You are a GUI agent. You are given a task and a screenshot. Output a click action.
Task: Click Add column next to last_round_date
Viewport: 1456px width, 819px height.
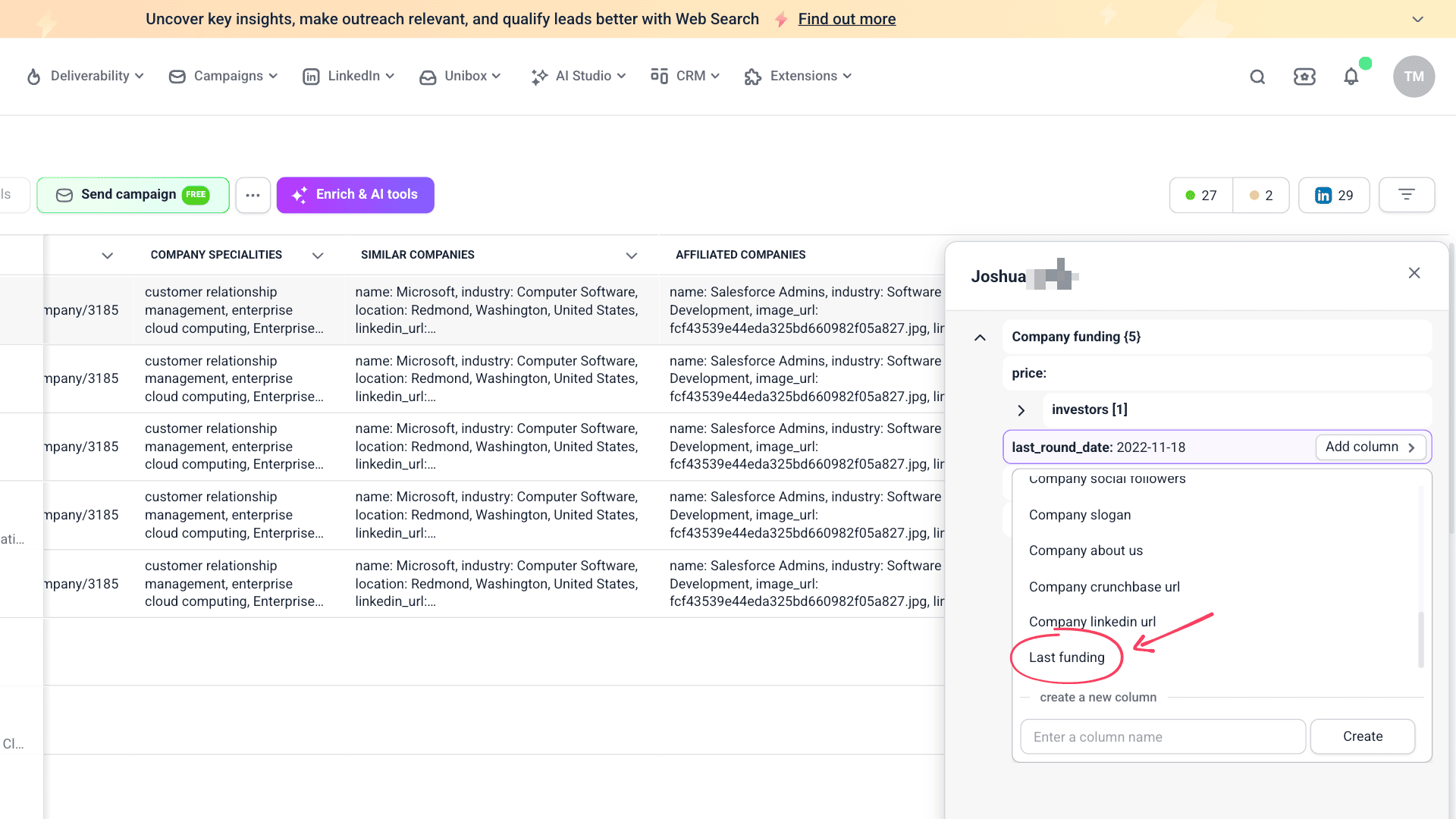[1370, 447]
